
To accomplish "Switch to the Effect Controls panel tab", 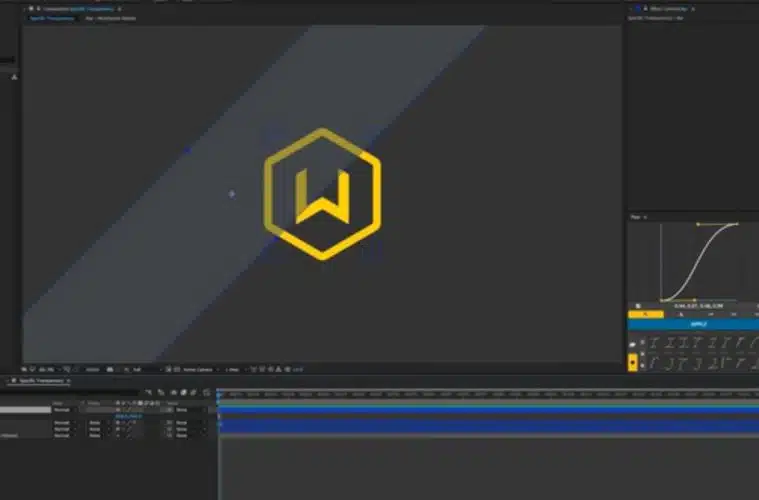I will click(670, 9).
